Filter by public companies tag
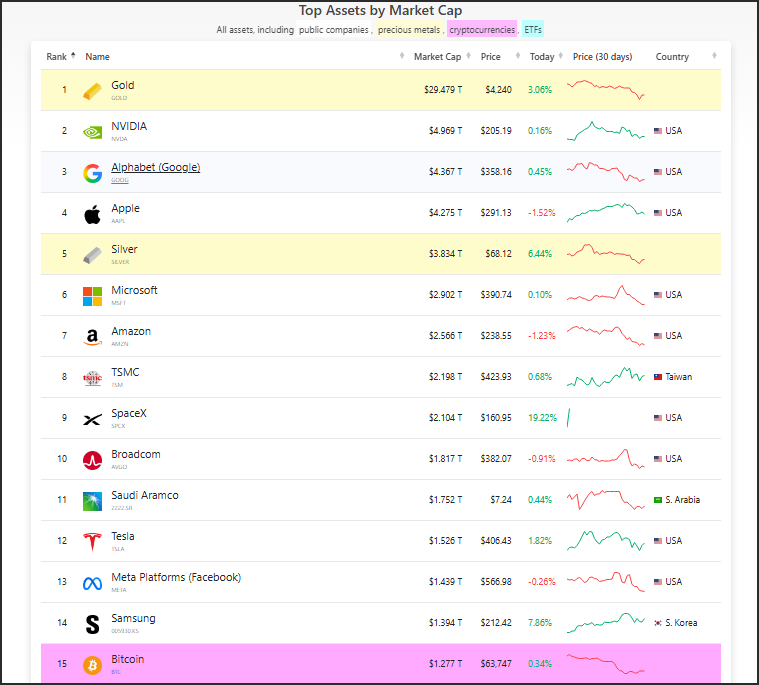 pyautogui.click(x=334, y=30)
